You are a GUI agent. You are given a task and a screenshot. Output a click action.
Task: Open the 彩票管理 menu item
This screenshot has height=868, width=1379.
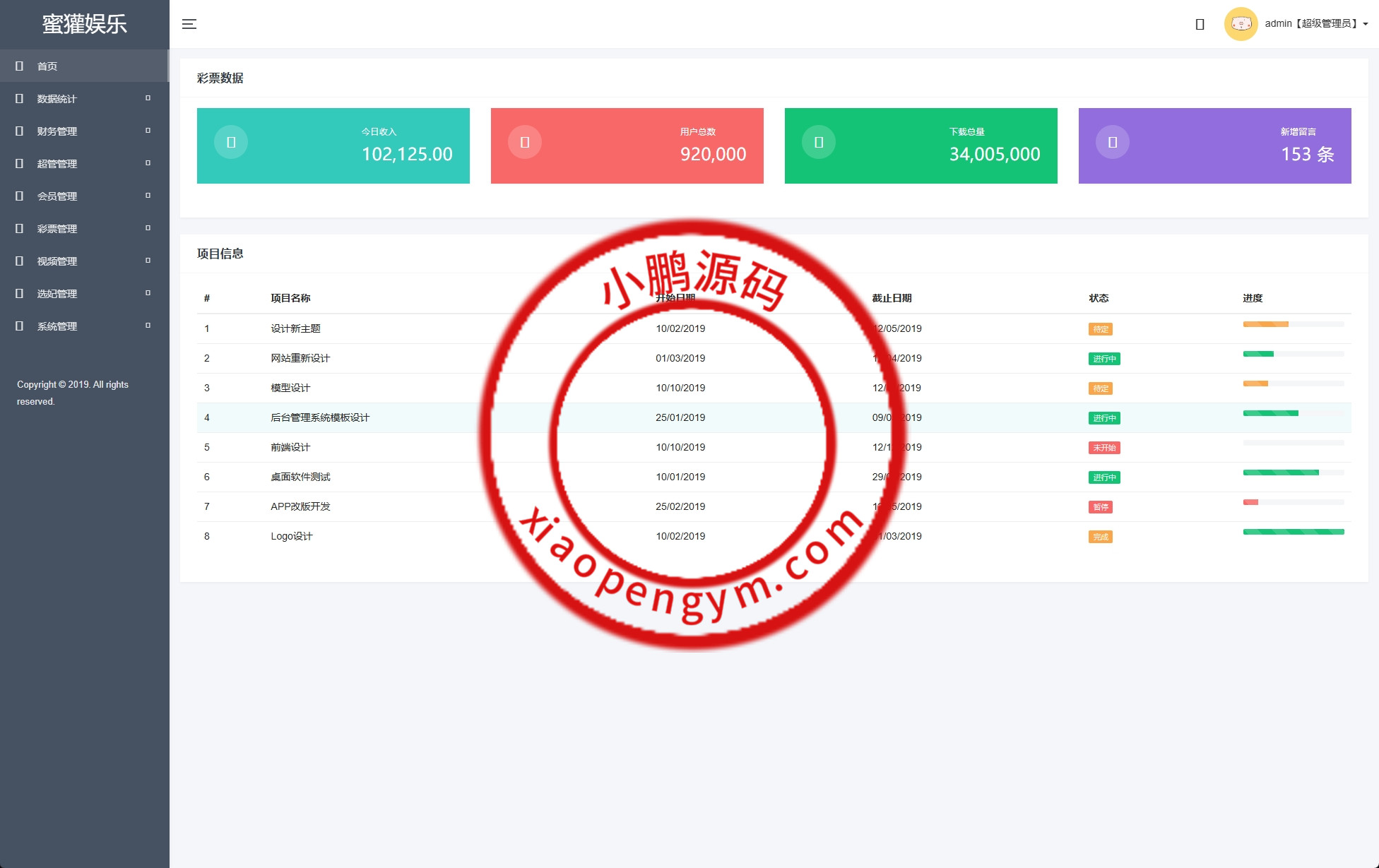tap(57, 229)
